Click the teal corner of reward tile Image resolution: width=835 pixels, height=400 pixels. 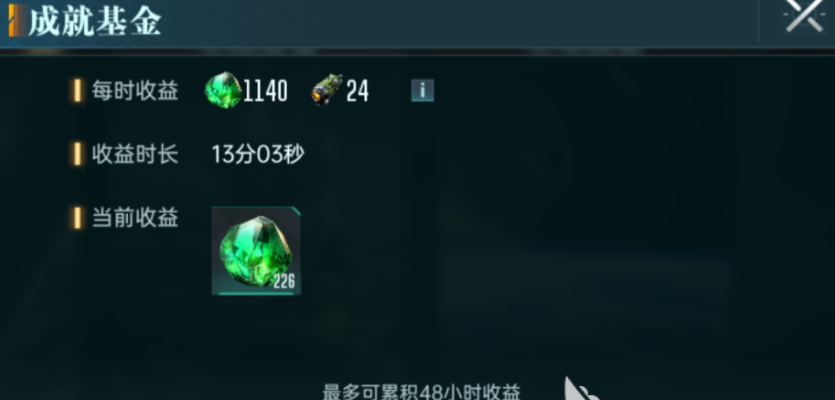(296, 211)
